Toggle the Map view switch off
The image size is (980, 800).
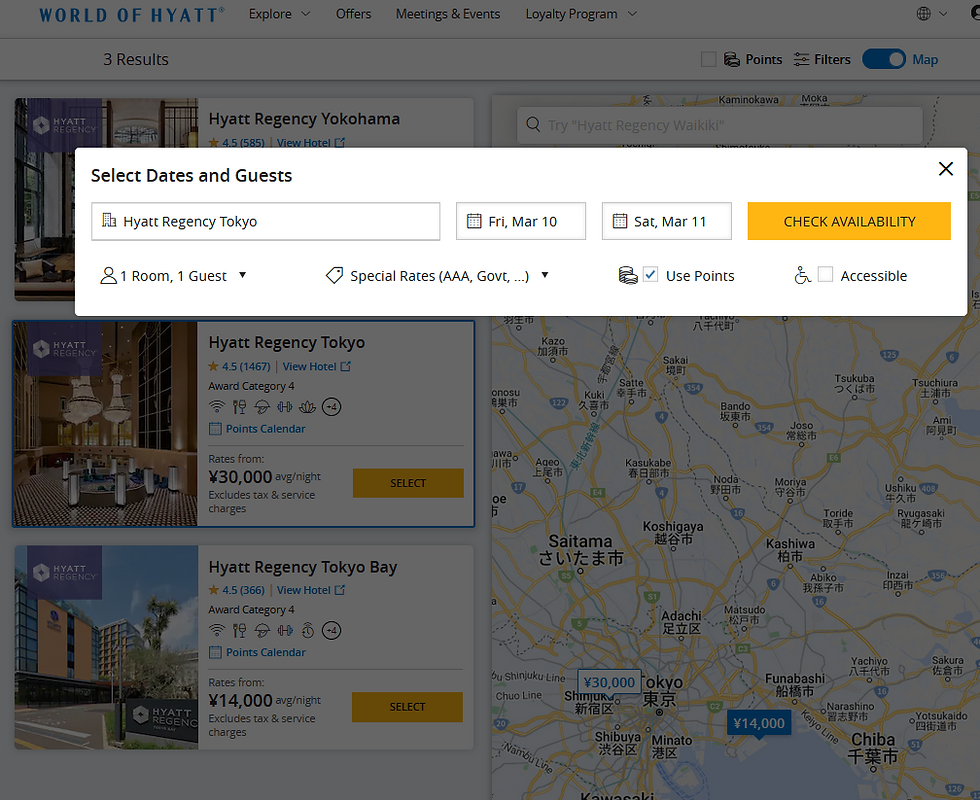click(x=883, y=59)
